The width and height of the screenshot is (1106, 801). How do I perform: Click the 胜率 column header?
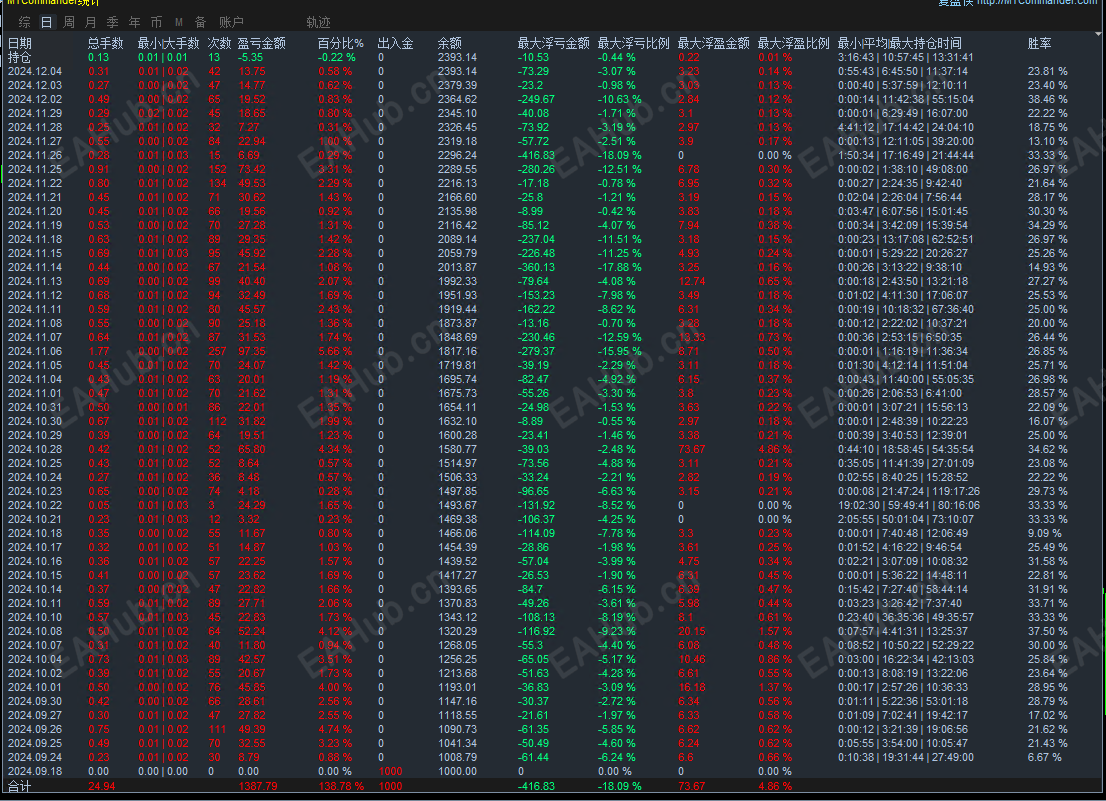[1040, 44]
